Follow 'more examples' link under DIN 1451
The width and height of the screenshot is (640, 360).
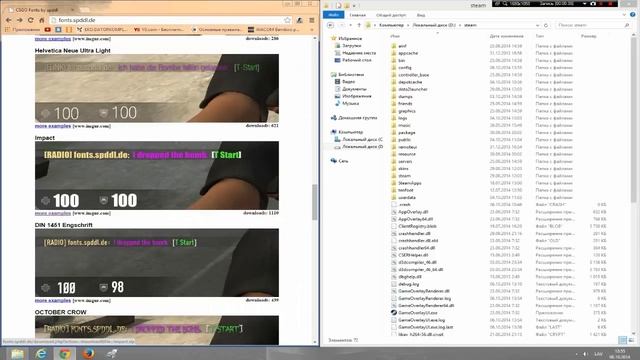pyautogui.click(x=53, y=300)
